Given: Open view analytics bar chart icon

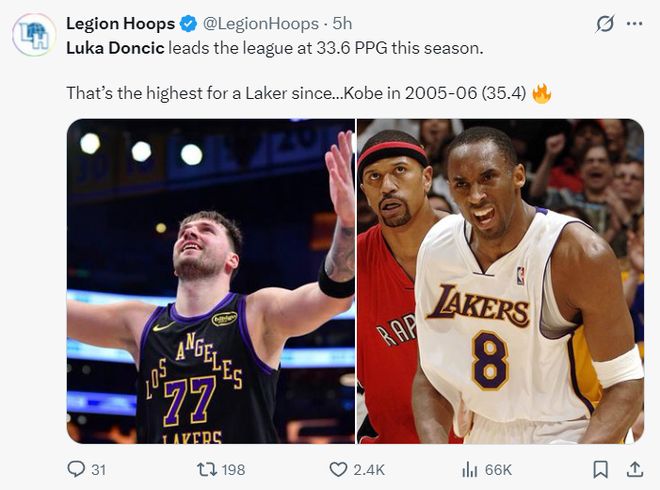Looking at the screenshot, I should coord(469,469).
